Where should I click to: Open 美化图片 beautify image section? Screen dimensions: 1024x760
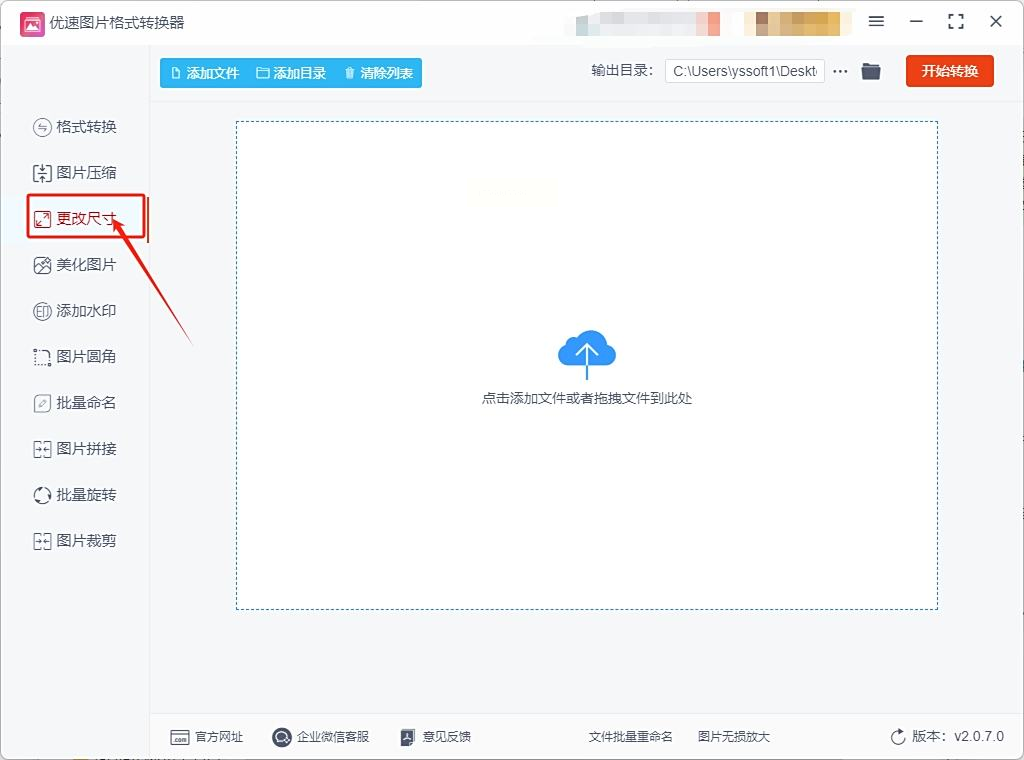click(74, 264)
